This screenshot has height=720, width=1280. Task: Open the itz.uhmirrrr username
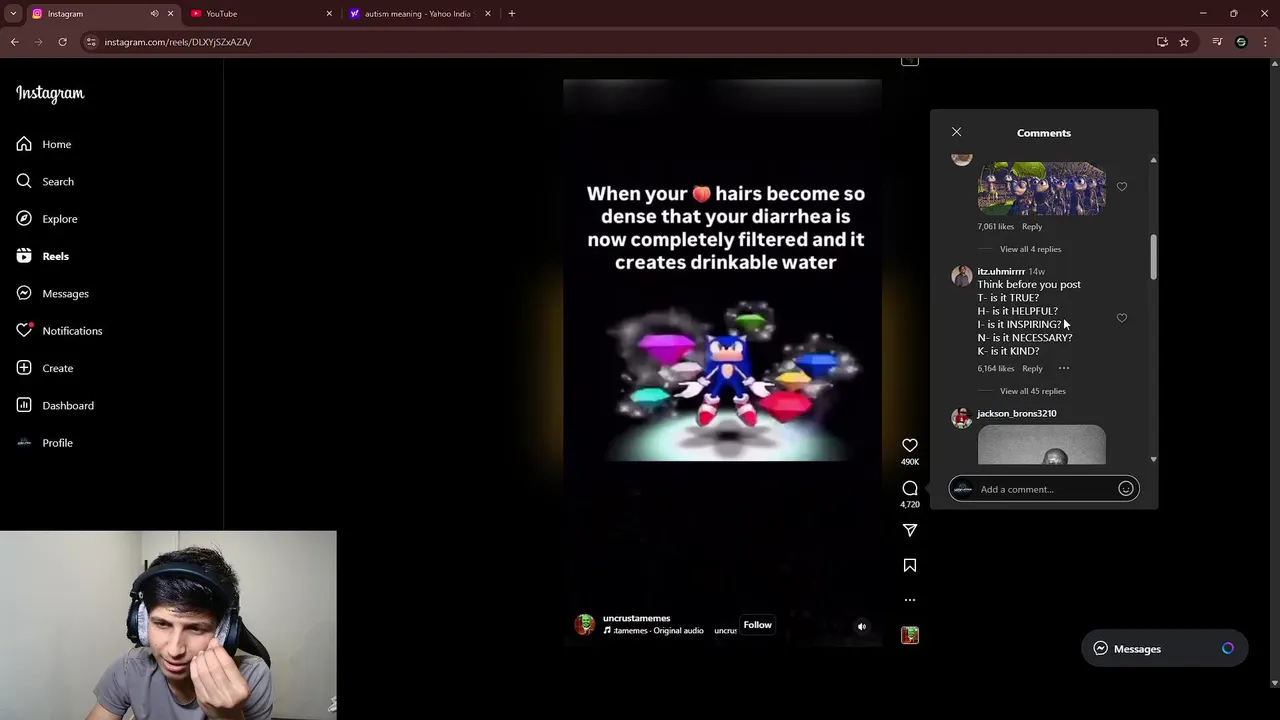(1001, 271)
